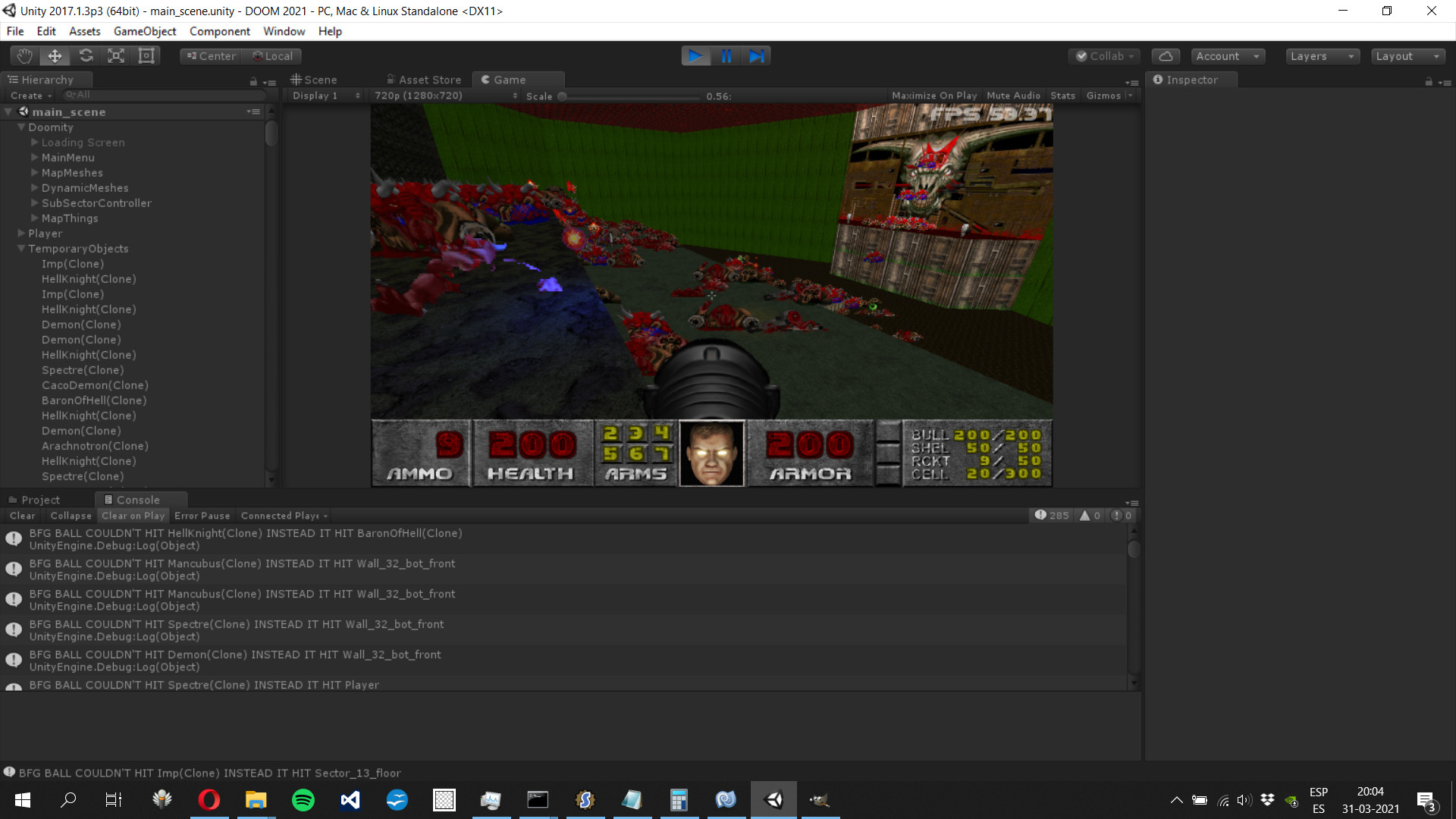The image size is (1456, 819).
Task: Toggle Local handle rotation
Action: pyautogui.click(x=273, y=56)
